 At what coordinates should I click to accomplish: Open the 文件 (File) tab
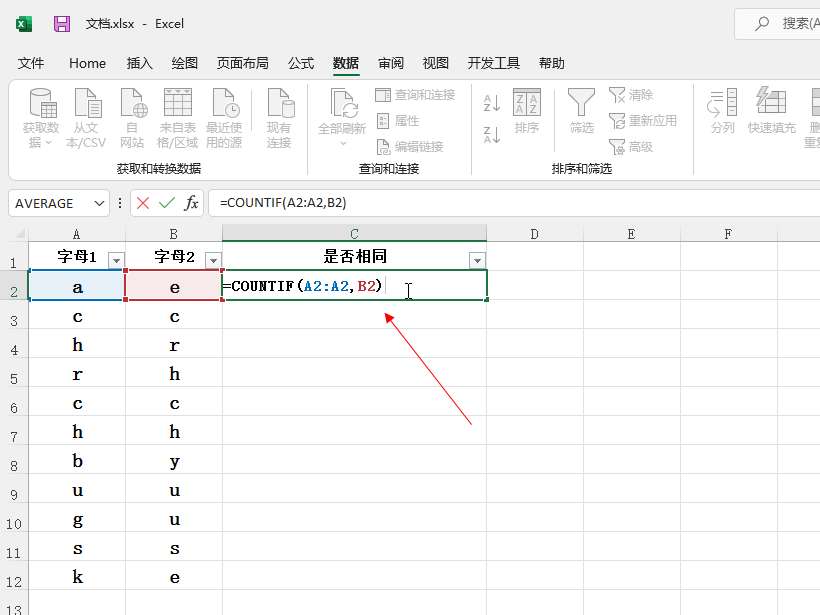point(31,63)
